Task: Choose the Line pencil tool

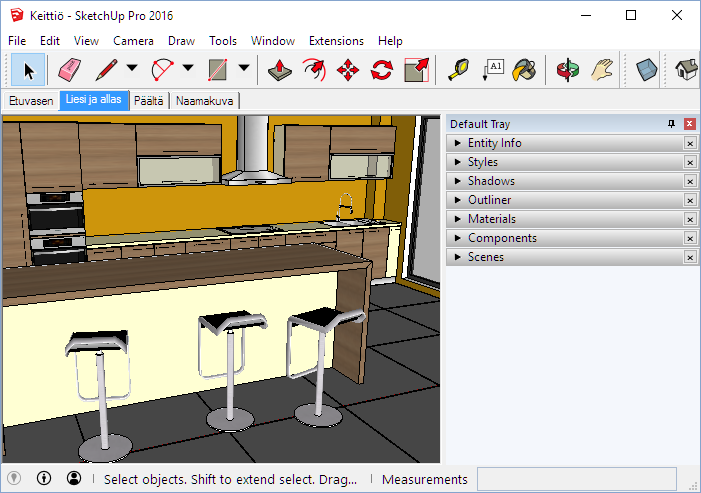Action: (x=106, y=70)
